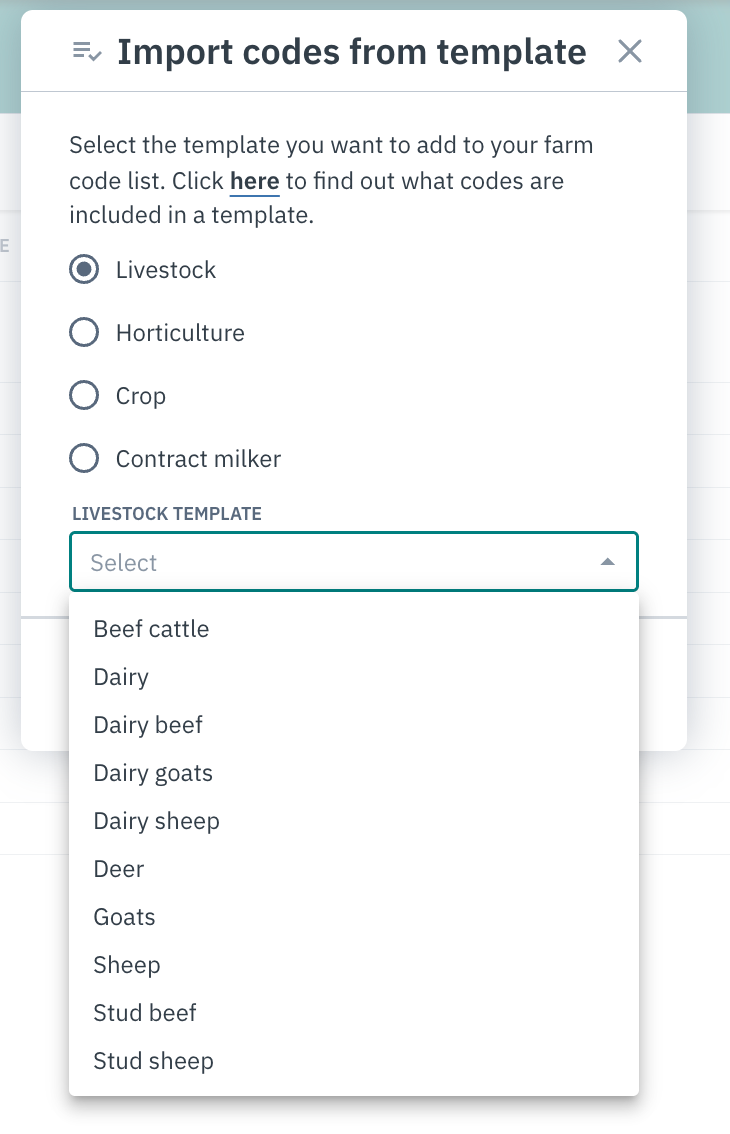The width and height of the screenshot is (730, 1134).
Task: Close the Import codes dialog
Action: pyautogui.click(x=629, y=51)
